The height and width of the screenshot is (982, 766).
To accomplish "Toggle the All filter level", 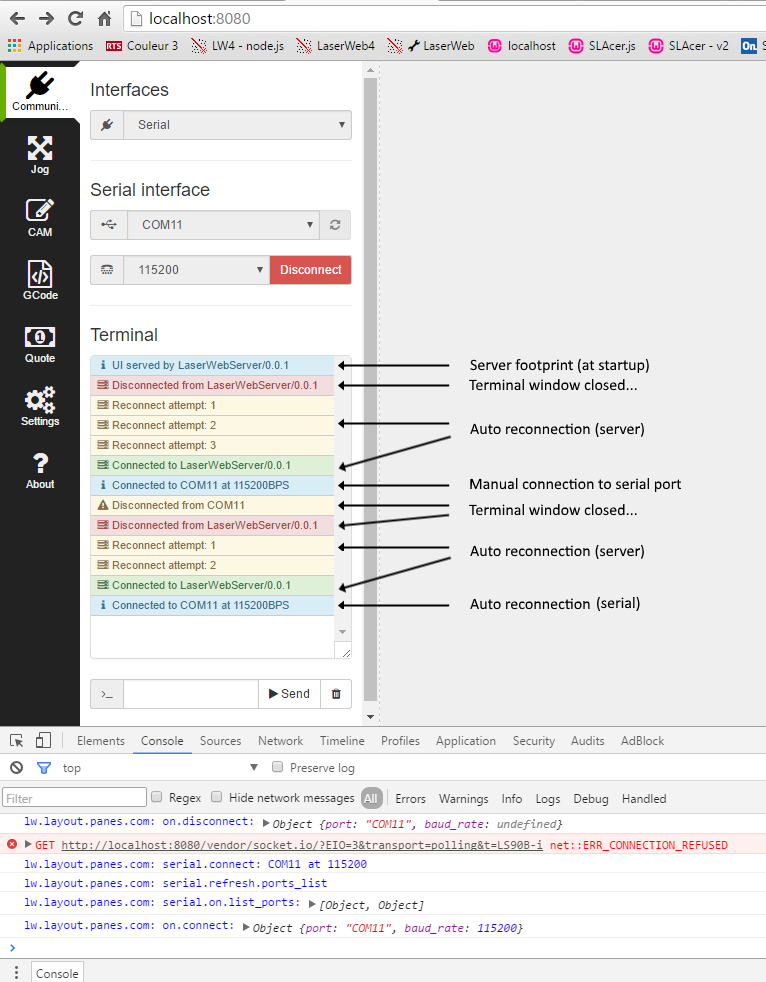I will [x=371, y=799].
